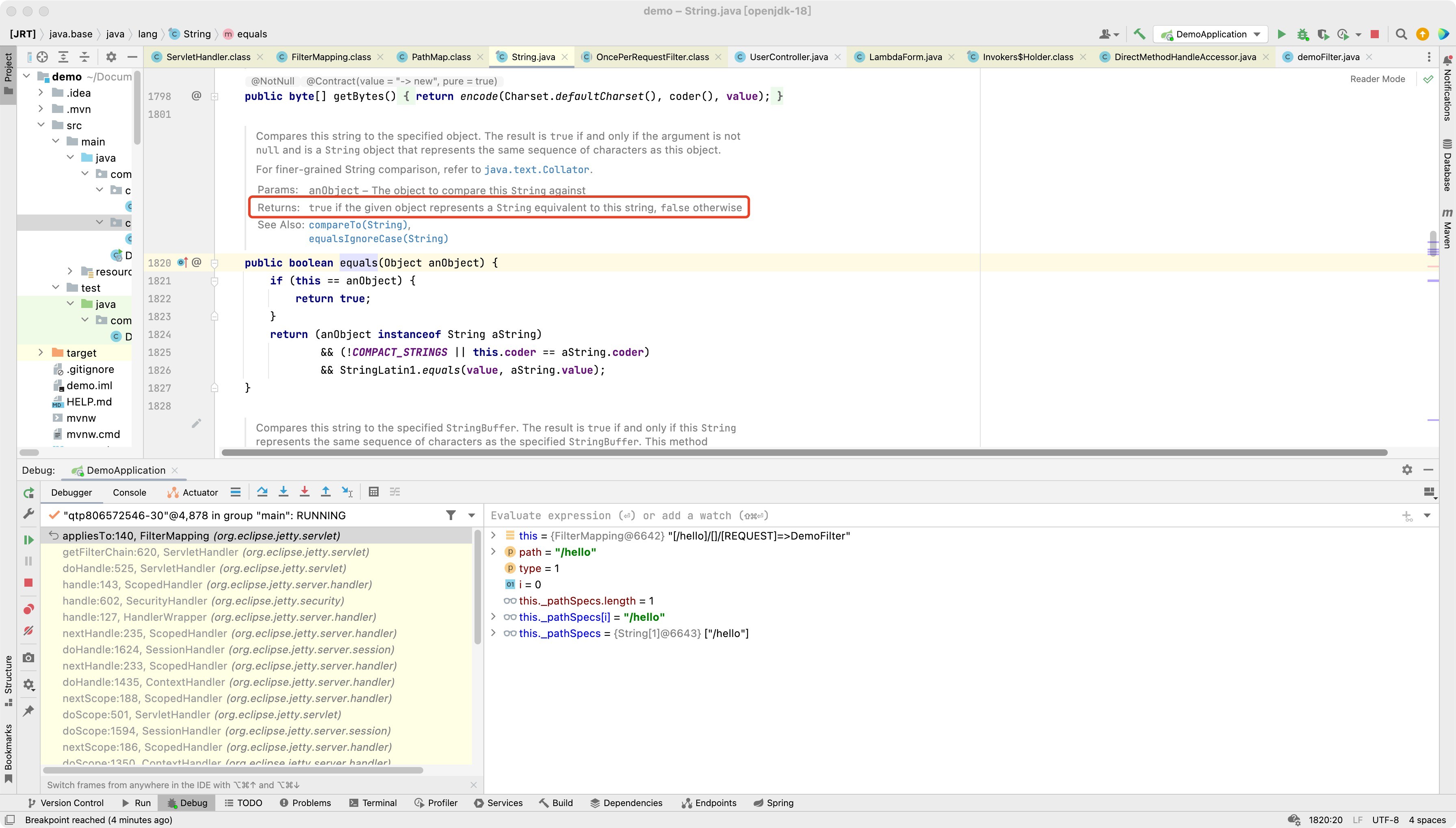Click the filter frames funnel icon

point(451,515)
